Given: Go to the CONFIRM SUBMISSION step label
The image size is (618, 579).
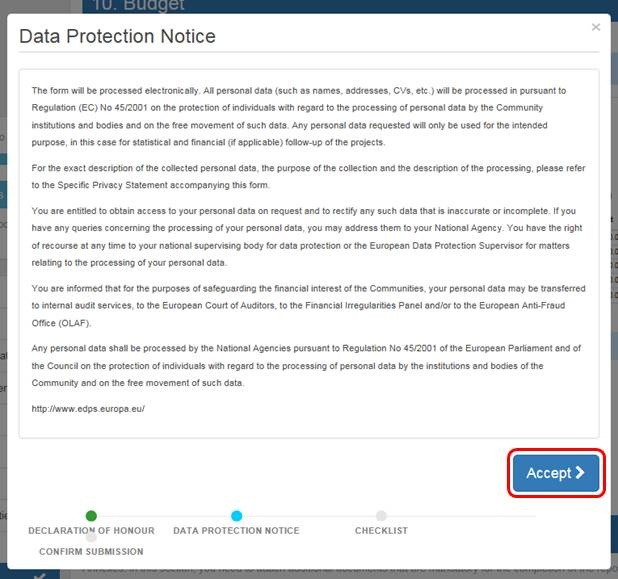Looking at the screenshot, I should click(x=91, y=551).
